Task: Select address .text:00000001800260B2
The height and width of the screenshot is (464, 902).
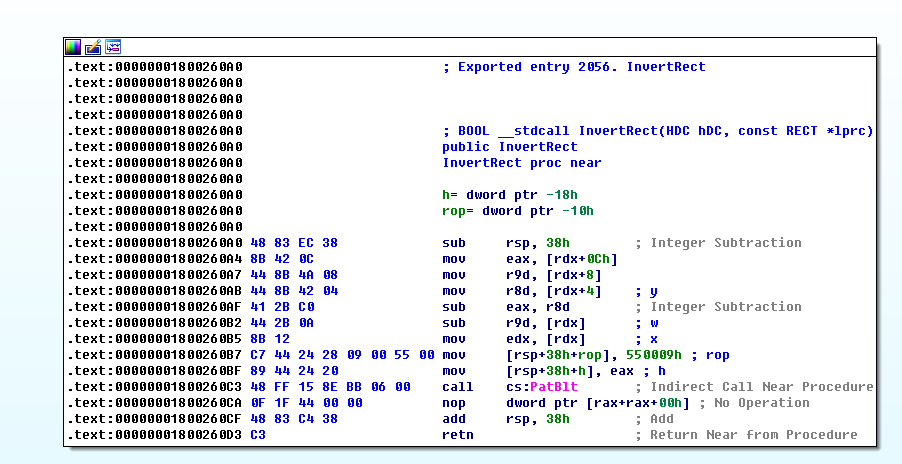Action: click(155, 323)
